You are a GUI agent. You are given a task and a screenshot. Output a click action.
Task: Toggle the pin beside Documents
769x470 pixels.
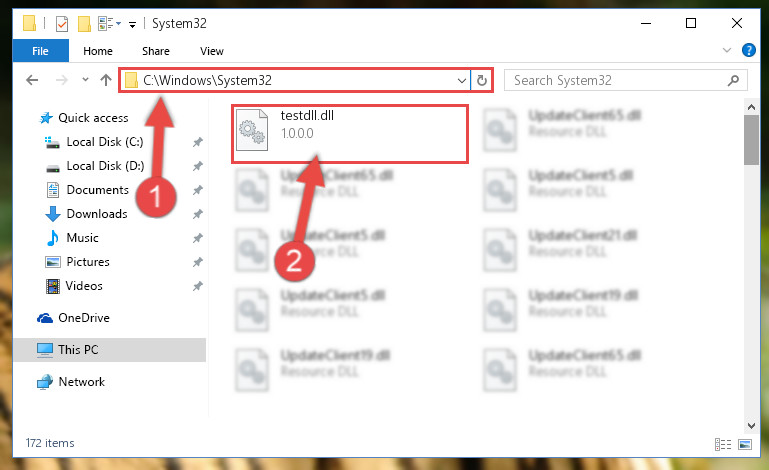(198, 190)
